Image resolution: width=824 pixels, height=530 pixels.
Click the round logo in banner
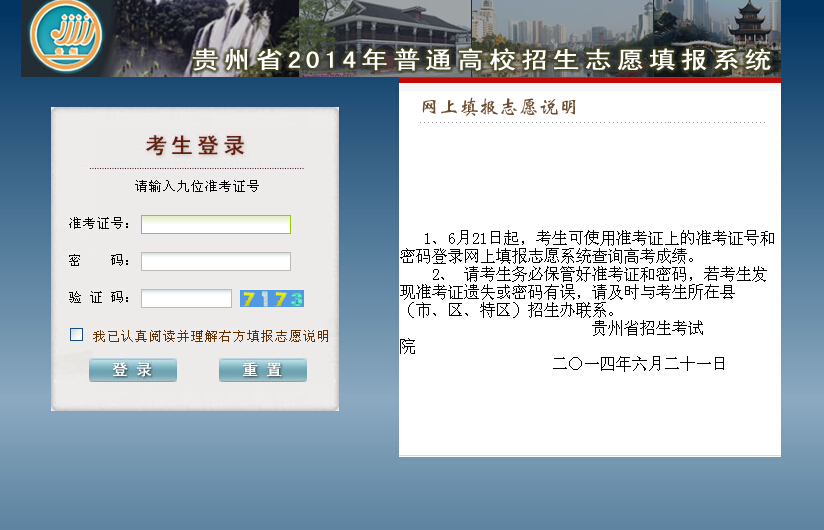click(x=66, y=36)
